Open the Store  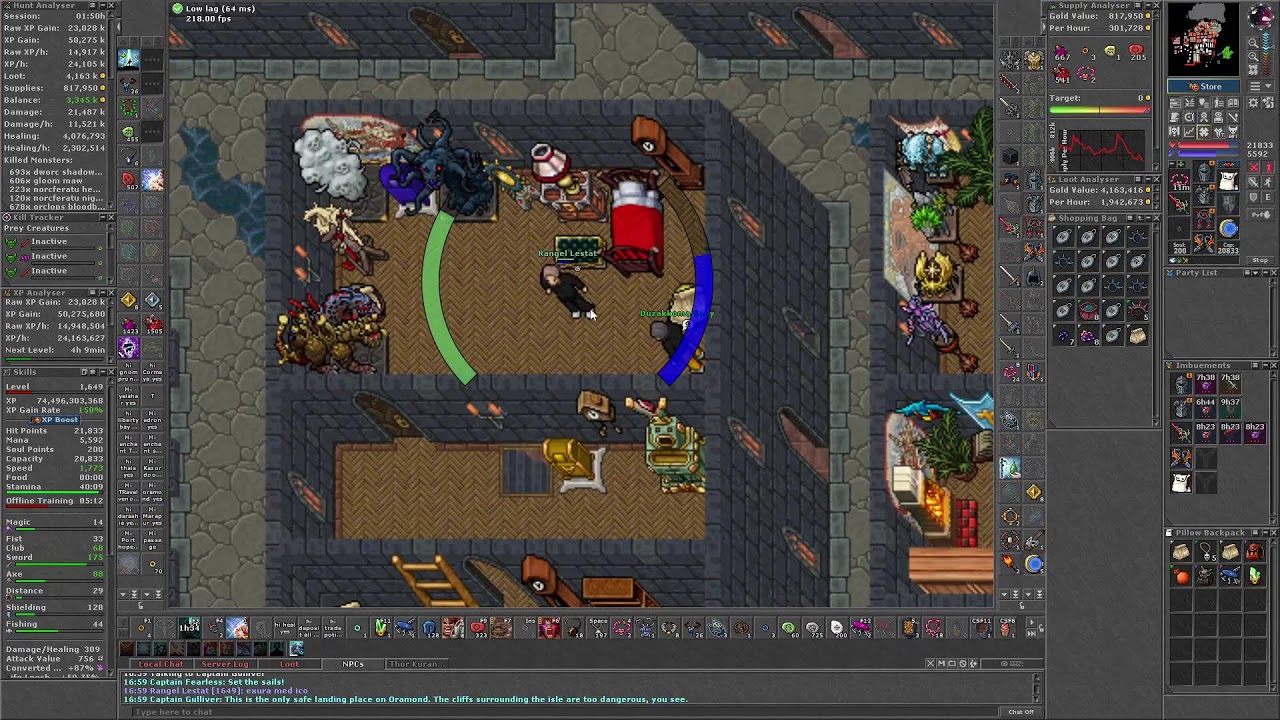coord(1204,86)
